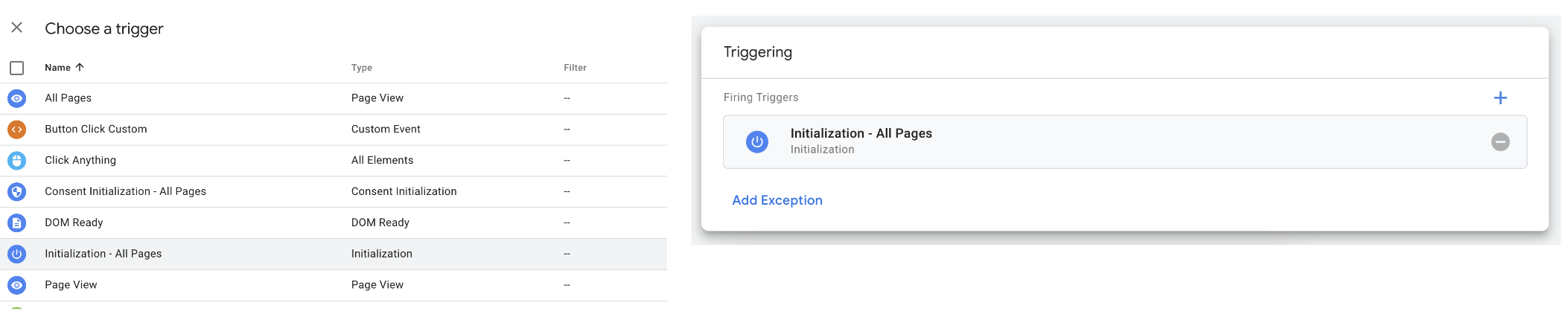Choose the DOM Ready trigger row
Image resolution: width=1568 pixels, height=320 pixels.
coord(334,223)
